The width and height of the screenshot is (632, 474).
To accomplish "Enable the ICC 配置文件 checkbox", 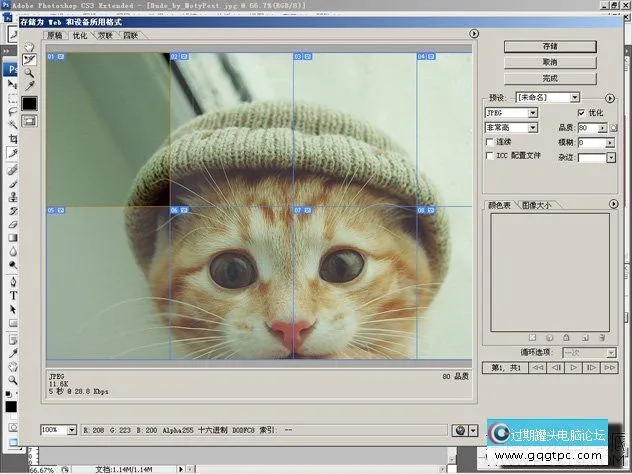I will coord(490,156).
